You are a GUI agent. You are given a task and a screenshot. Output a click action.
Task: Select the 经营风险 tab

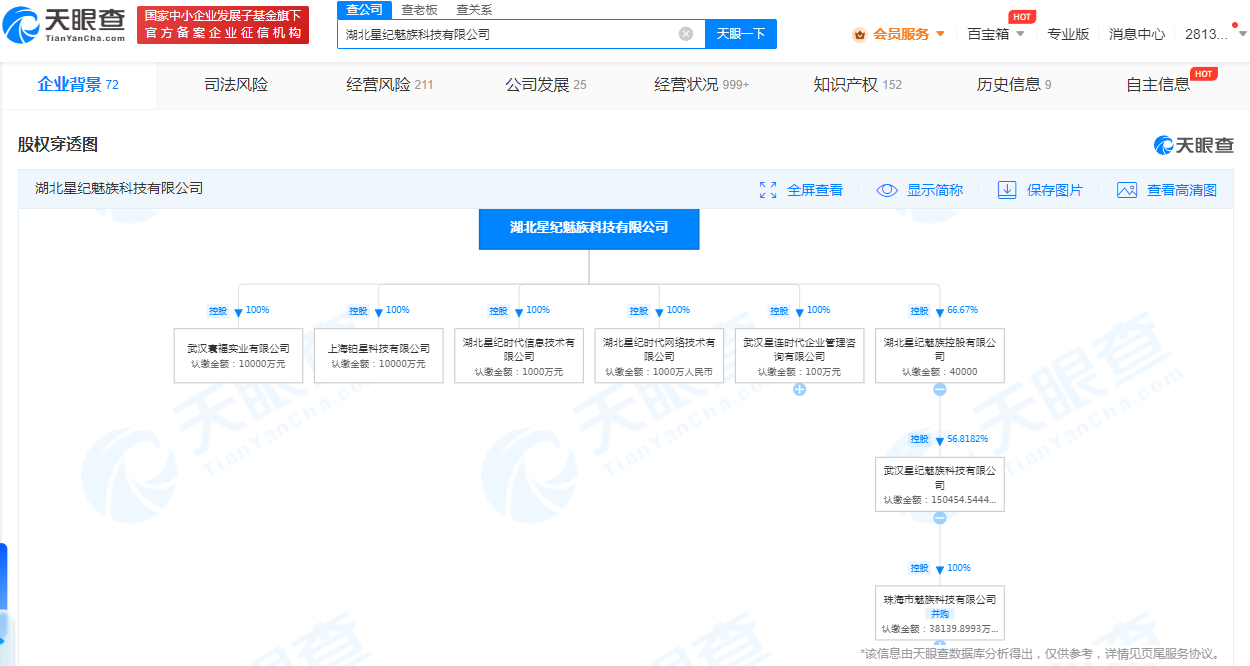[x=390, y=85]
